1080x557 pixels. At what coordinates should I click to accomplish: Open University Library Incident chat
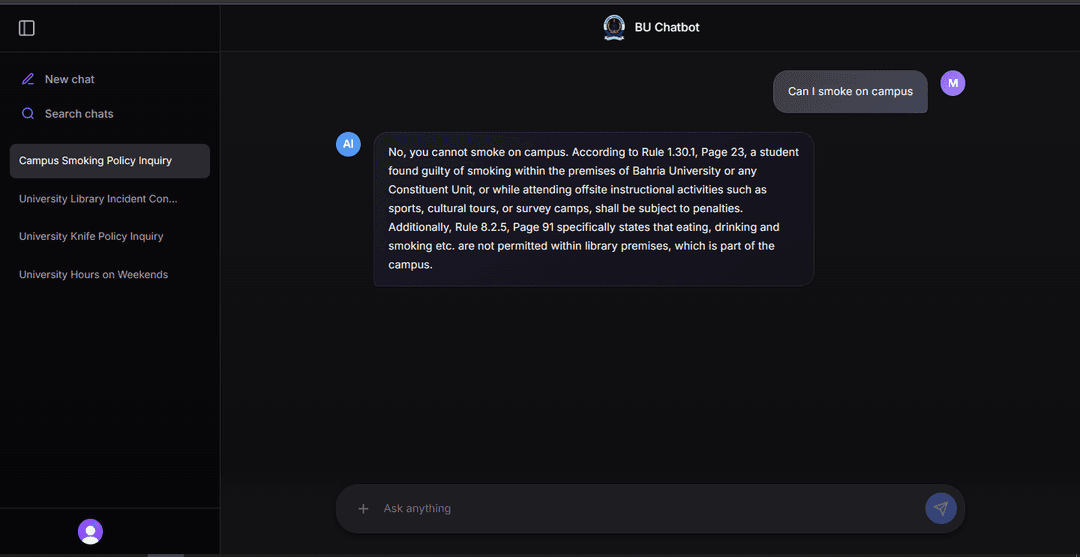pyautogui.click(x=110, y=199)
